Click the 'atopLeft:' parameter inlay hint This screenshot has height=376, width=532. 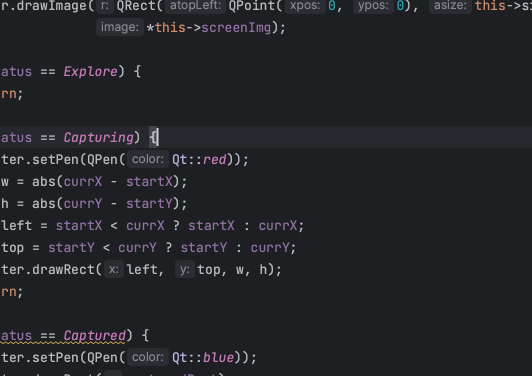[195, 5]
